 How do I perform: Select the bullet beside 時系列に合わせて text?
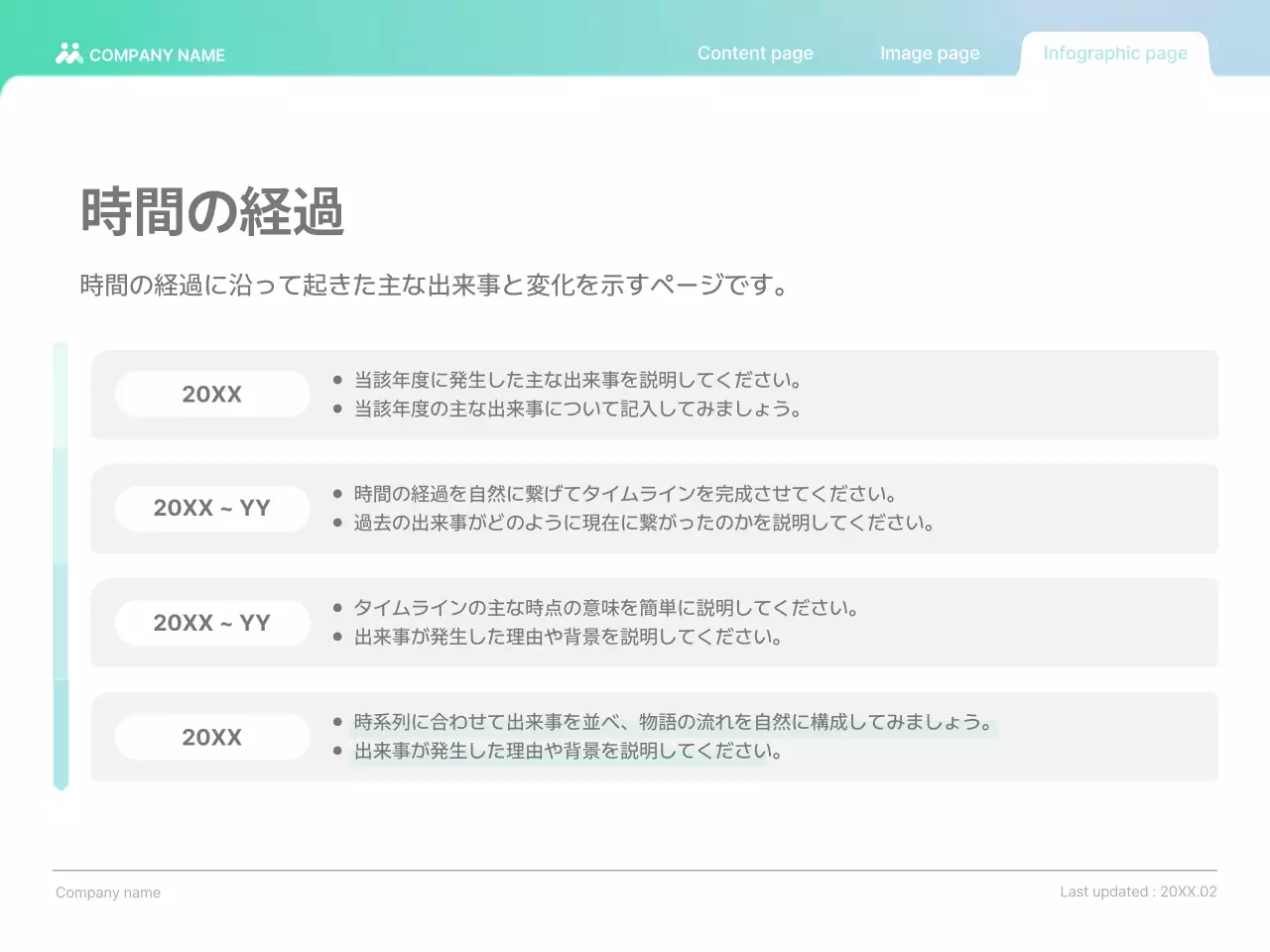pos(338,721)
